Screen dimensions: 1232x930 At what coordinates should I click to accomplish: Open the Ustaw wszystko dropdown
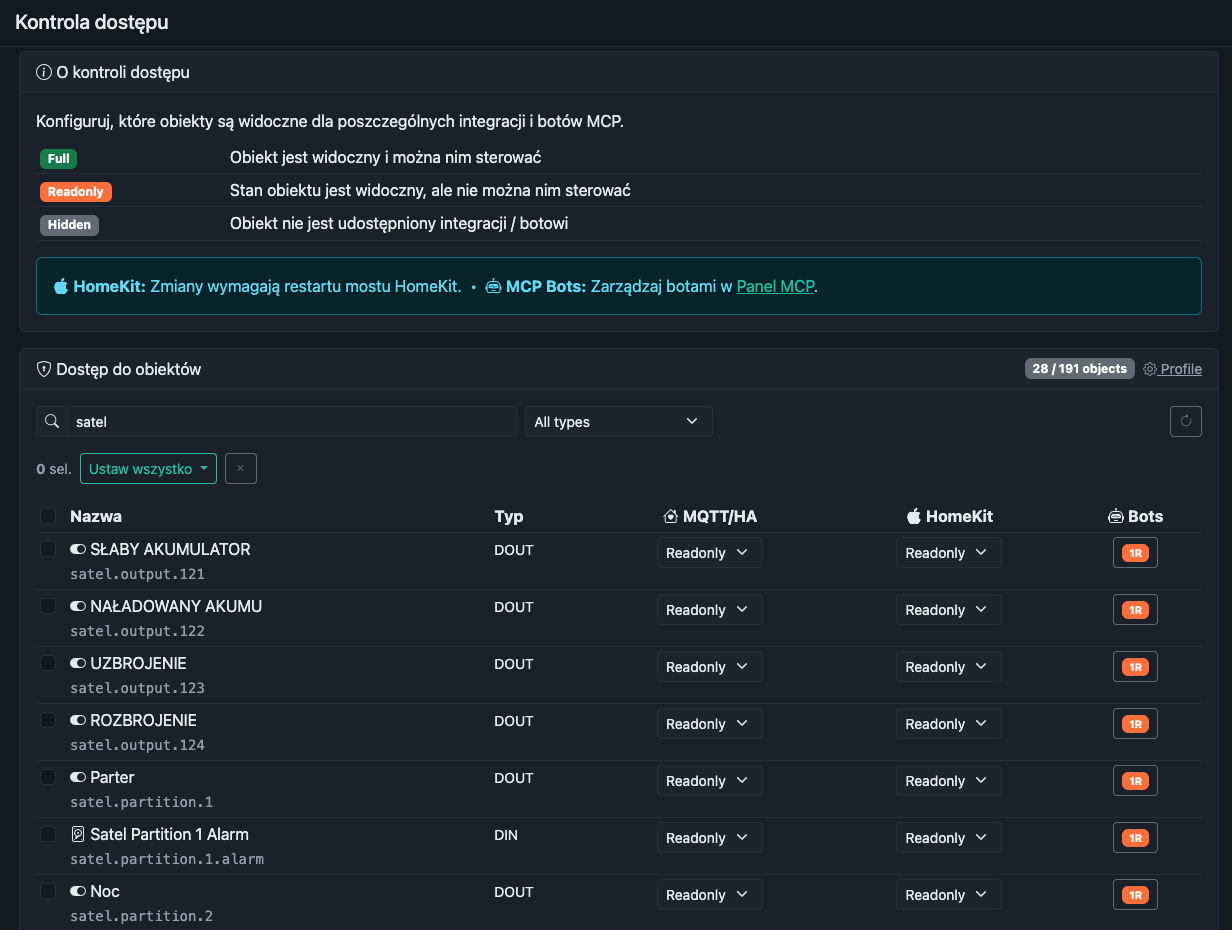[148, 468]
